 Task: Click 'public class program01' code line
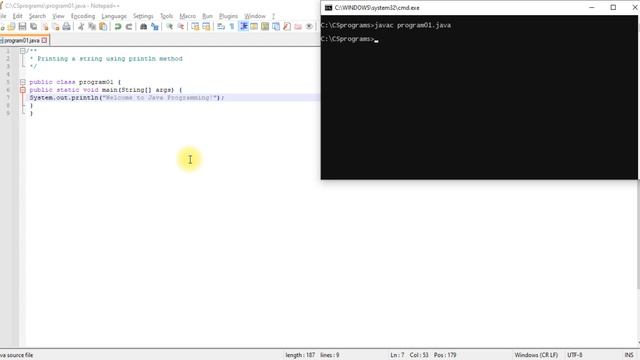(x=75, y=82)
